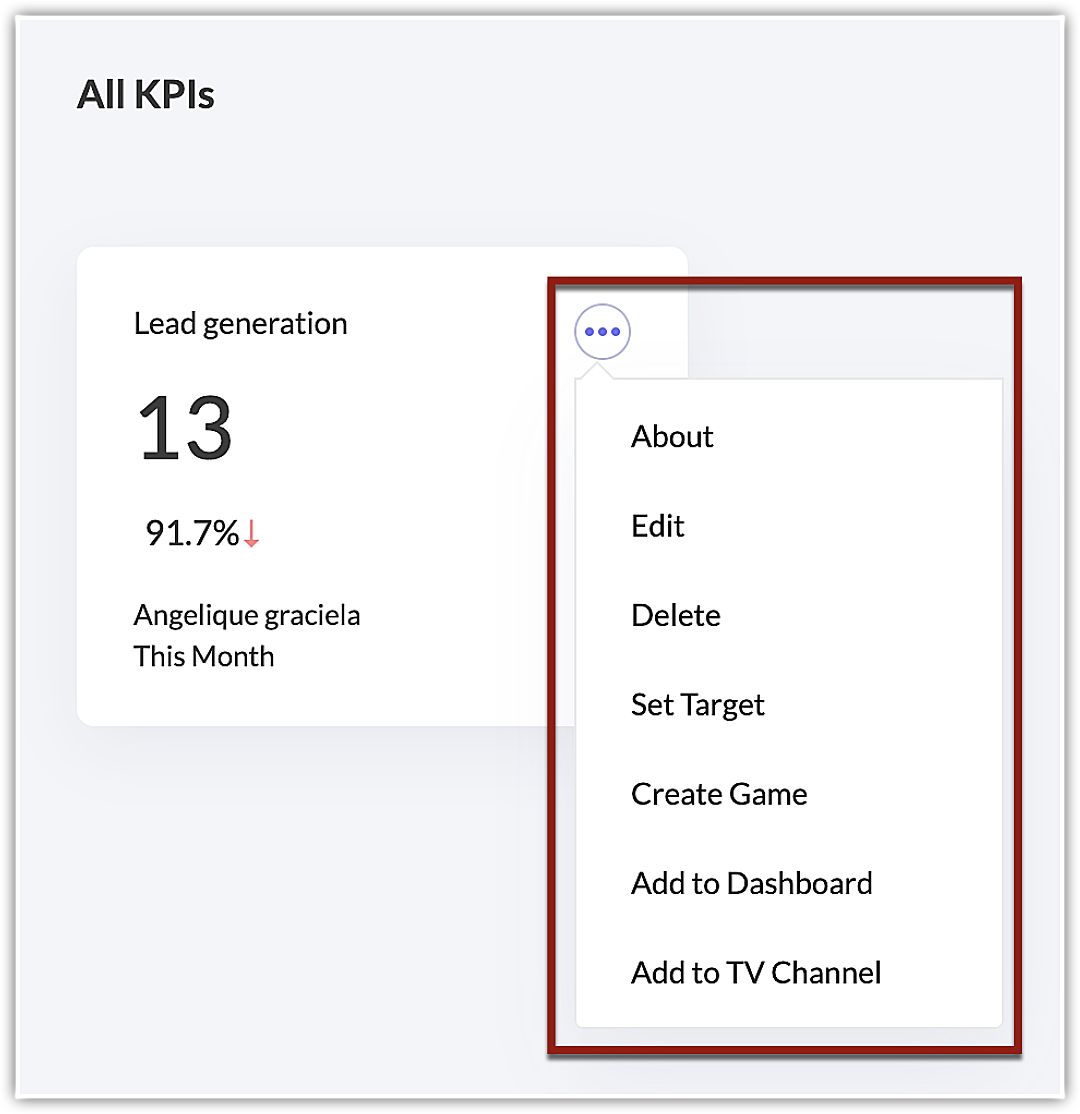Select About from the KPI menu
The width and height of the screenshot is (1080, 1114).
672,437
